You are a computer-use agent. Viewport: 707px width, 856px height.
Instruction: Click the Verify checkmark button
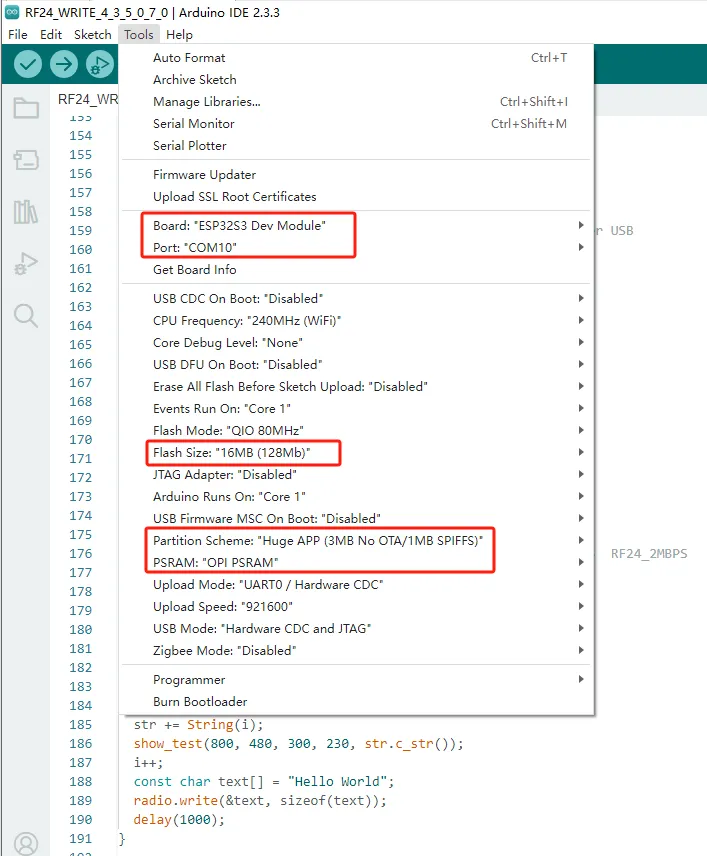28,65
